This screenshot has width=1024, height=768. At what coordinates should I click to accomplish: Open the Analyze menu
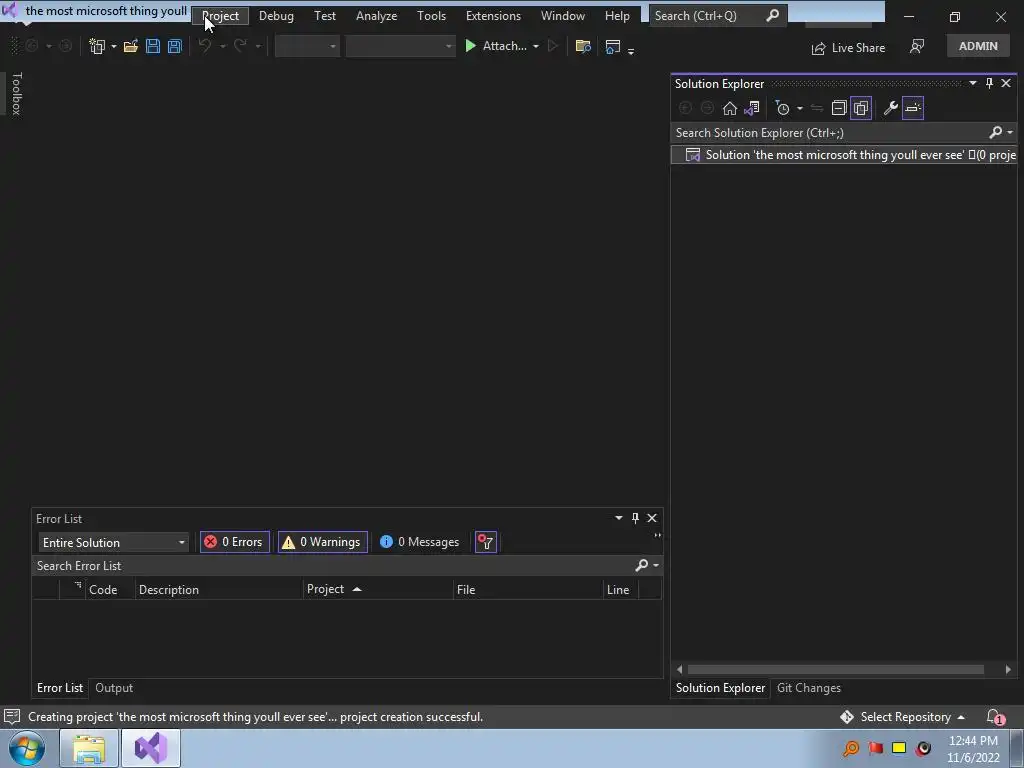click(x=376, y=16)
